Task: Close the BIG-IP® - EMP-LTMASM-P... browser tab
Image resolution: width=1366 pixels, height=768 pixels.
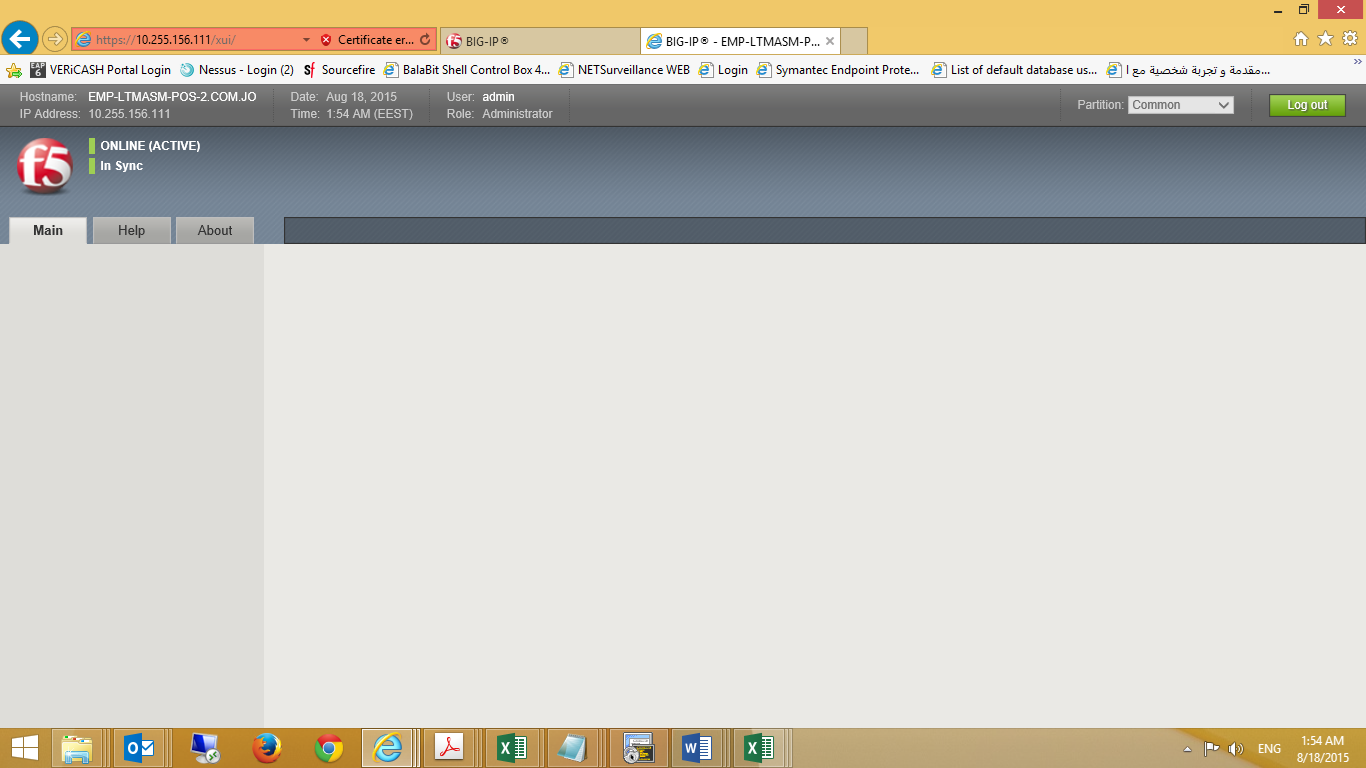Action: [830, 41]
